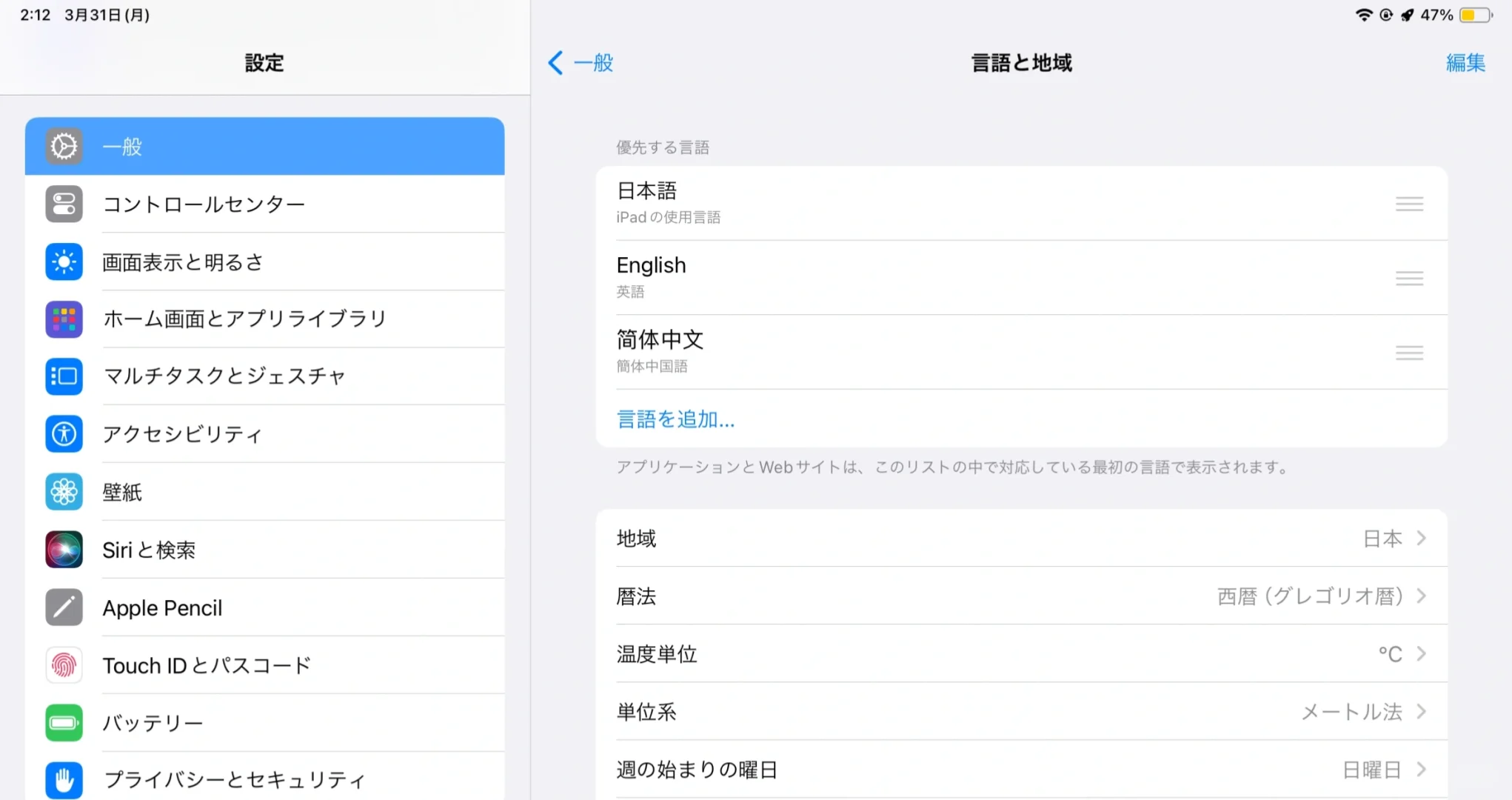This screenshot has height=800, width=1512.
Task: Select 画面表示と明るさ in settings sidebar
Action: point(264,262)
